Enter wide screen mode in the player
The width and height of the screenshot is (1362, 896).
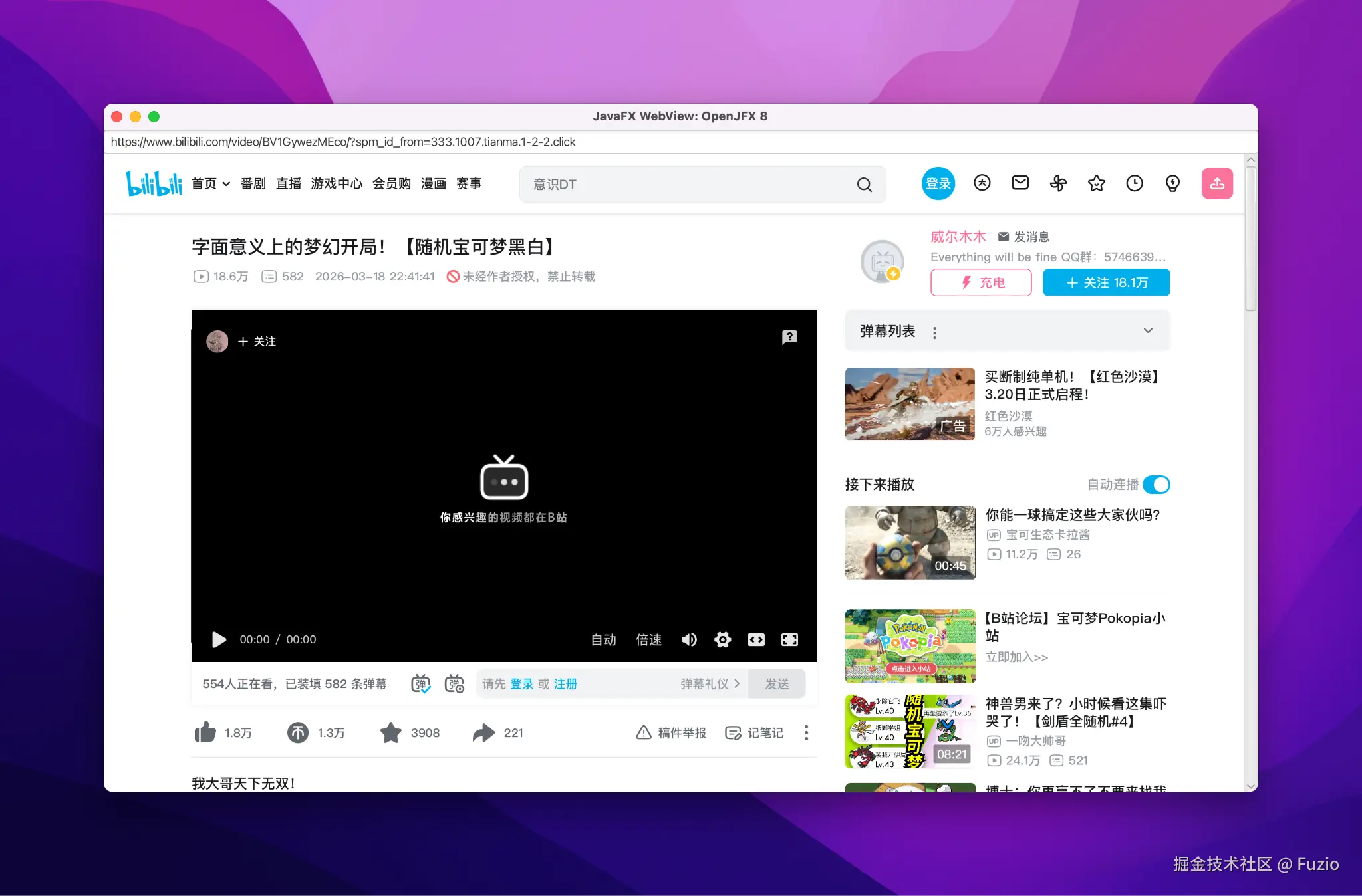tap(755, 639)
